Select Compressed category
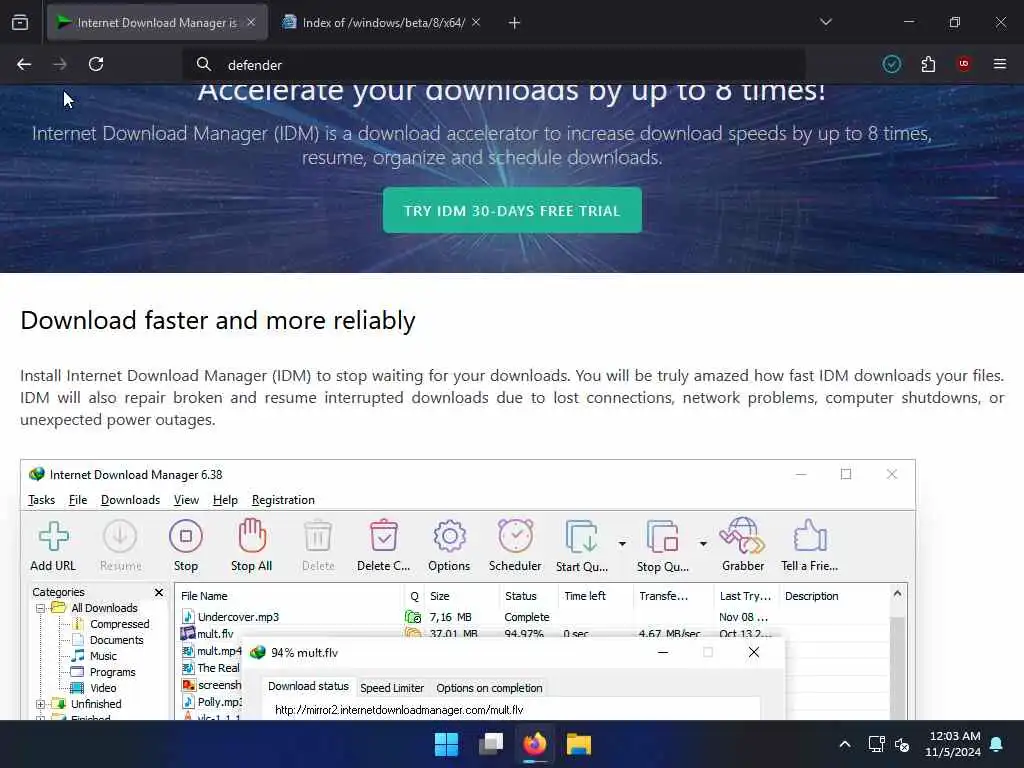 click(x=120, y=624)
